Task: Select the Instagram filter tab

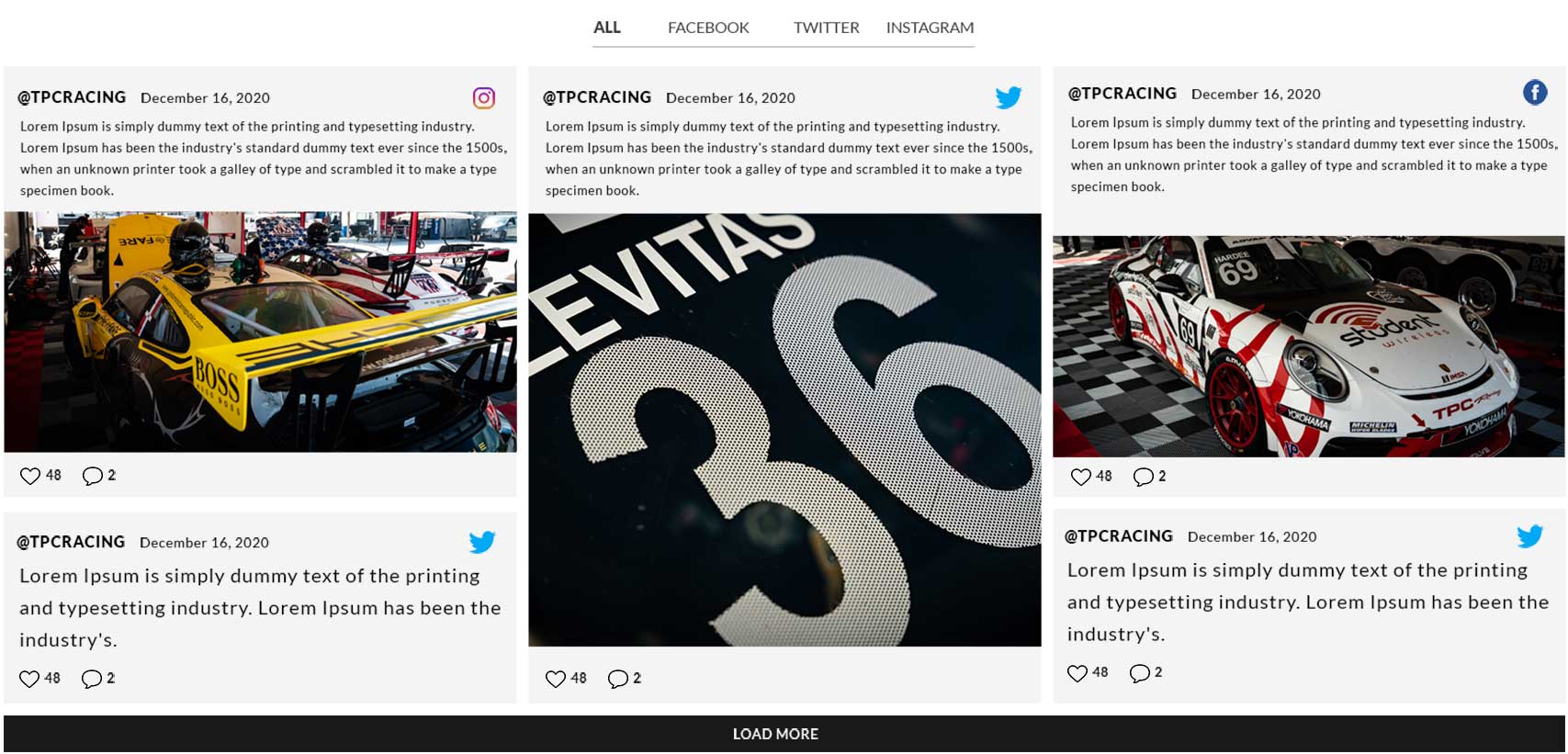Action: [x=930, y=28]
